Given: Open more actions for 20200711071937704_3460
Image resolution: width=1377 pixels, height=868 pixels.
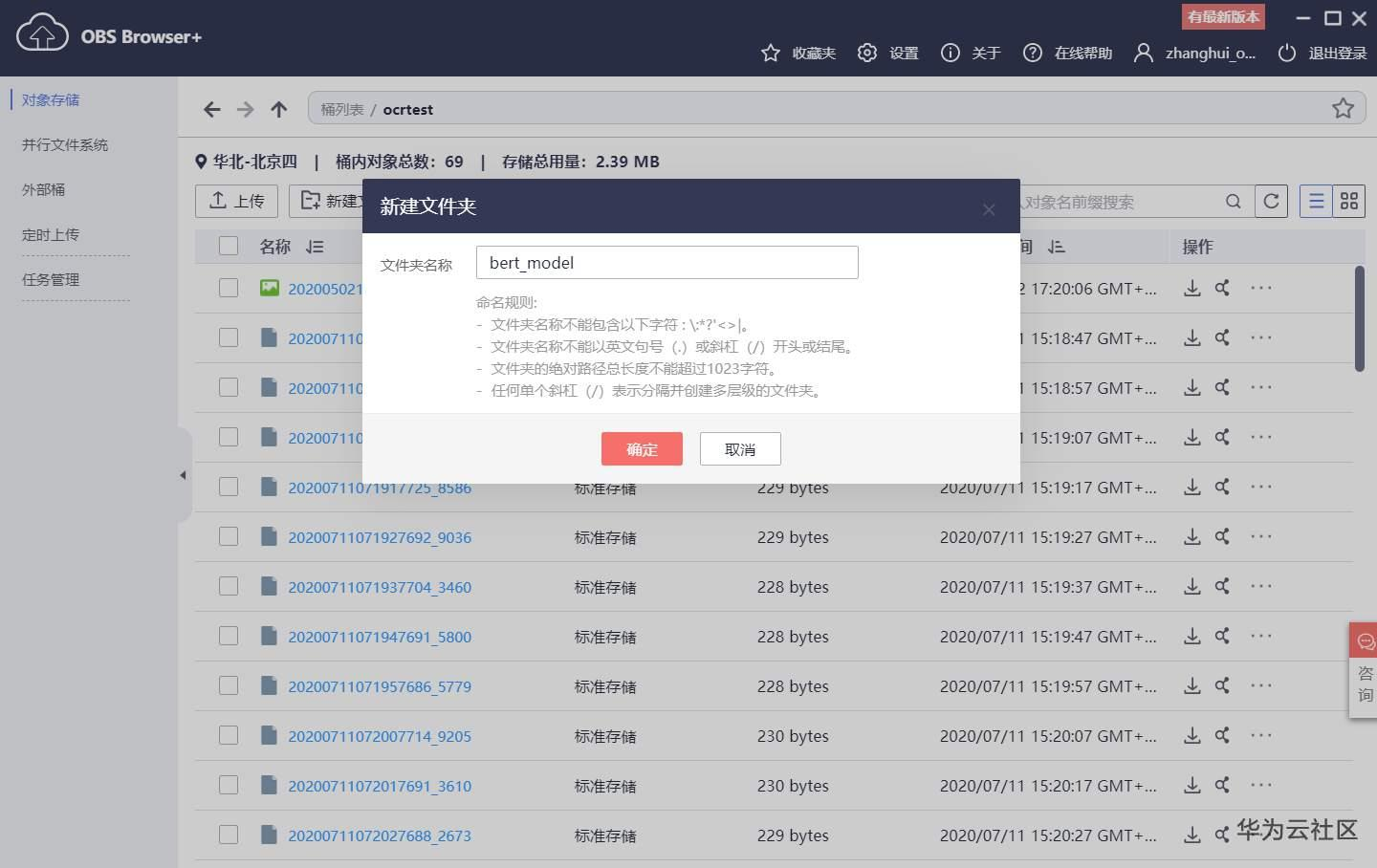Looking at the screenshot, I should (1261, 586).
